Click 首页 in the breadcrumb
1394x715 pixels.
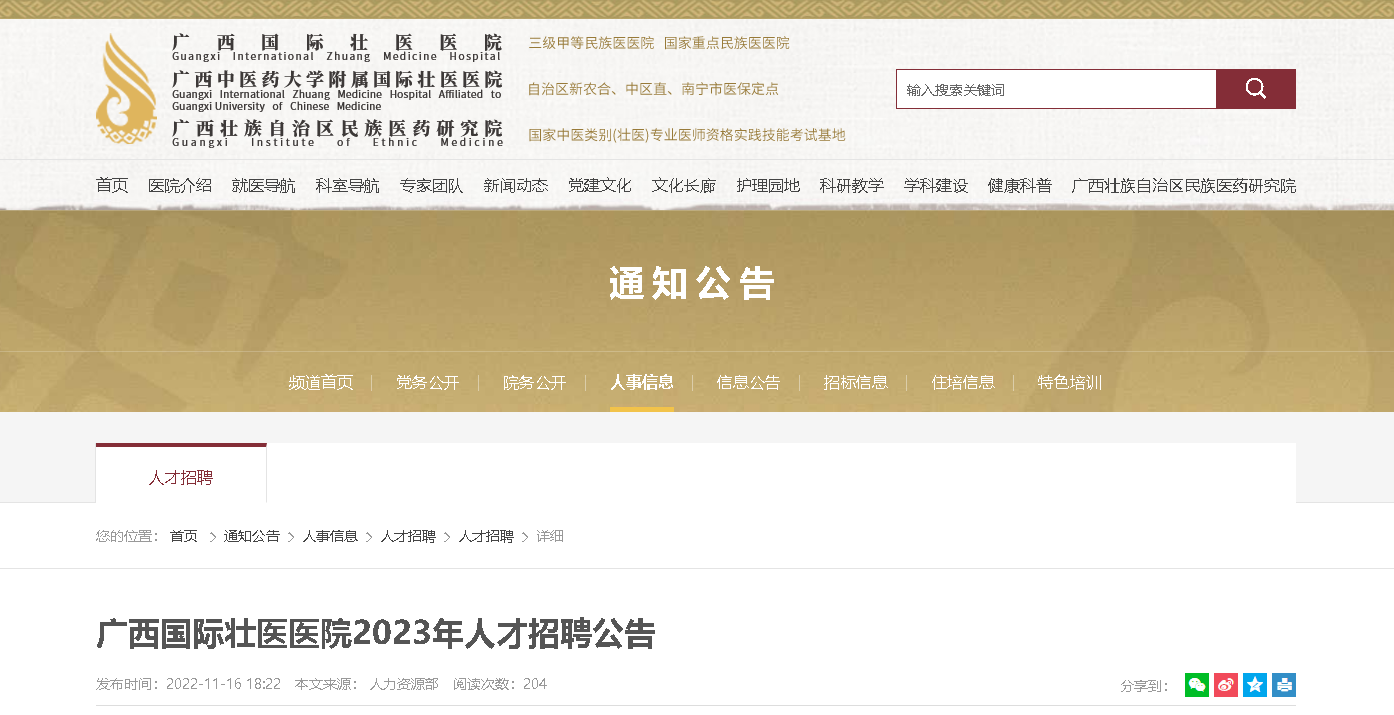point(184,536)
